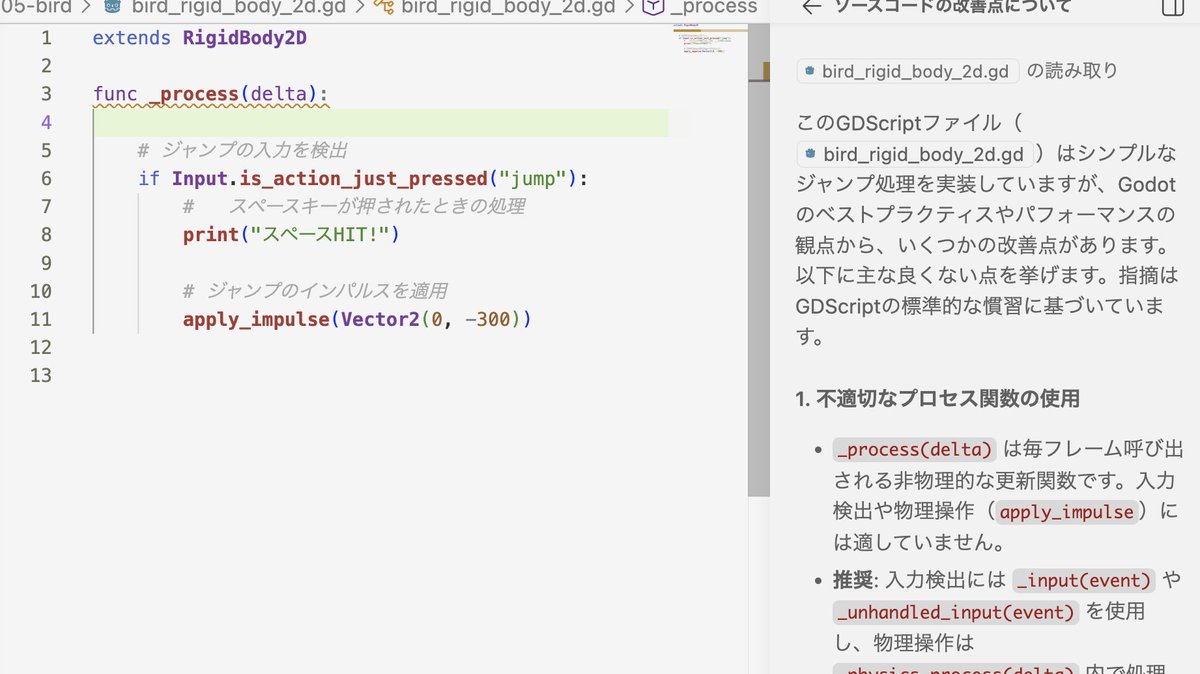This screenshot has width=1200, height=674.
Task: Click the "jump" string on line 6
Action: click(534, 179)
